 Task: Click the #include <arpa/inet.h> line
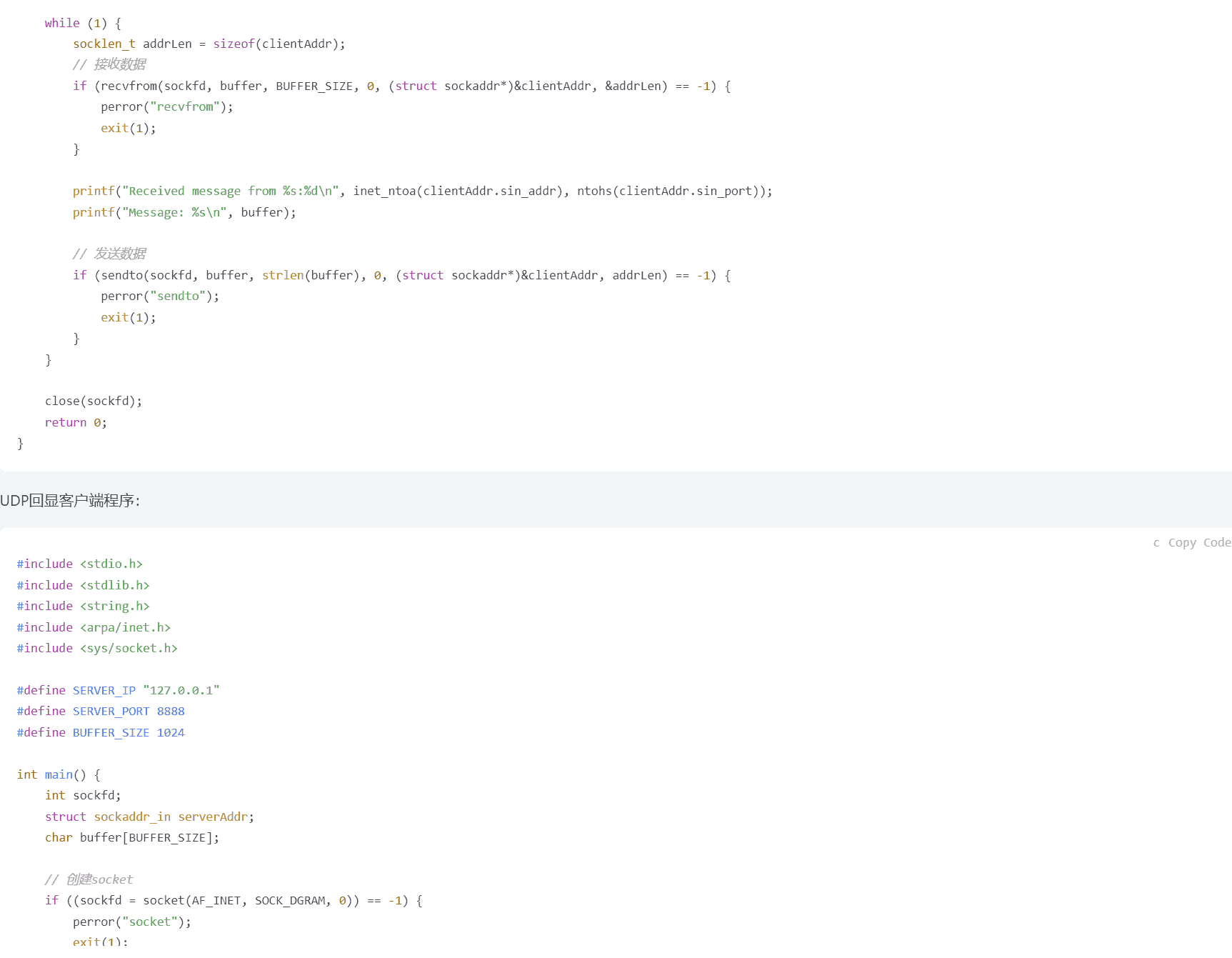(94, 628)
